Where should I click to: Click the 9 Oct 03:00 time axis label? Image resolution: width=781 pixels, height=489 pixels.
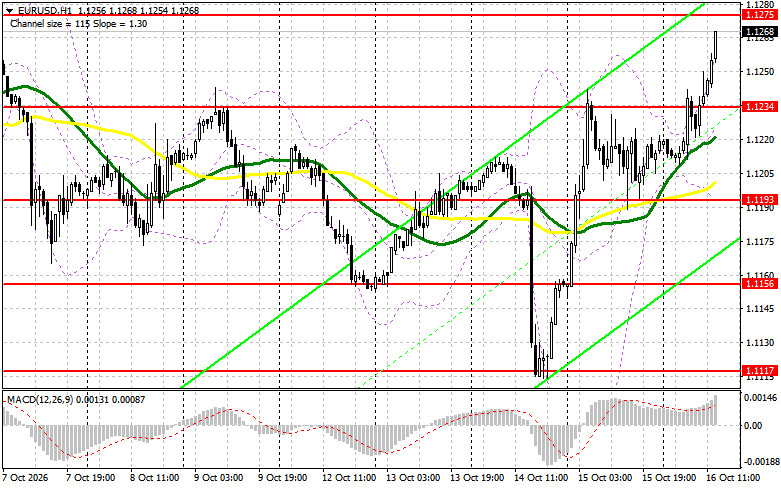pos(218,478)
